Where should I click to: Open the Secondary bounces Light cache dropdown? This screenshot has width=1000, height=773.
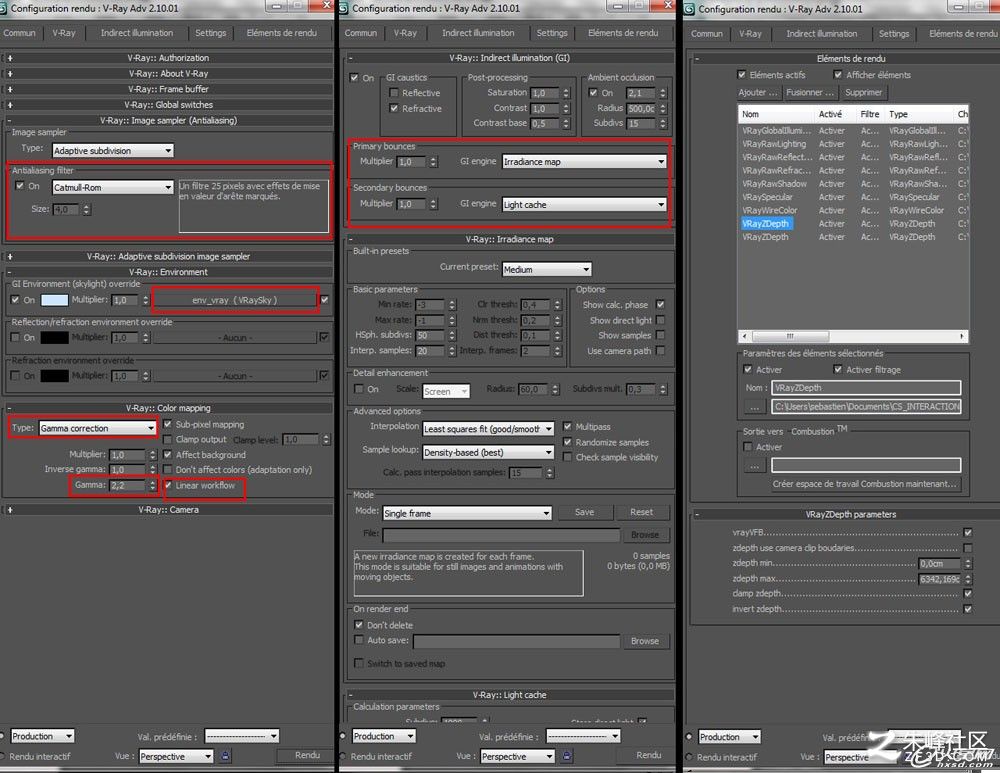point(584,205)
